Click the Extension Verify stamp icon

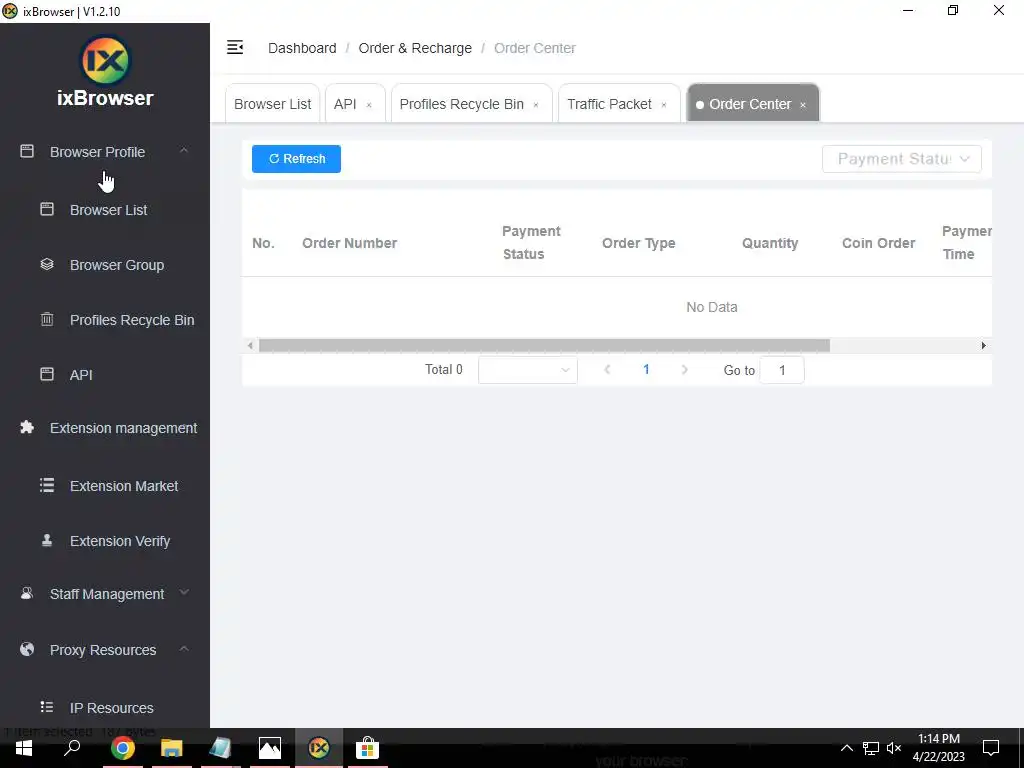point(47,540)
